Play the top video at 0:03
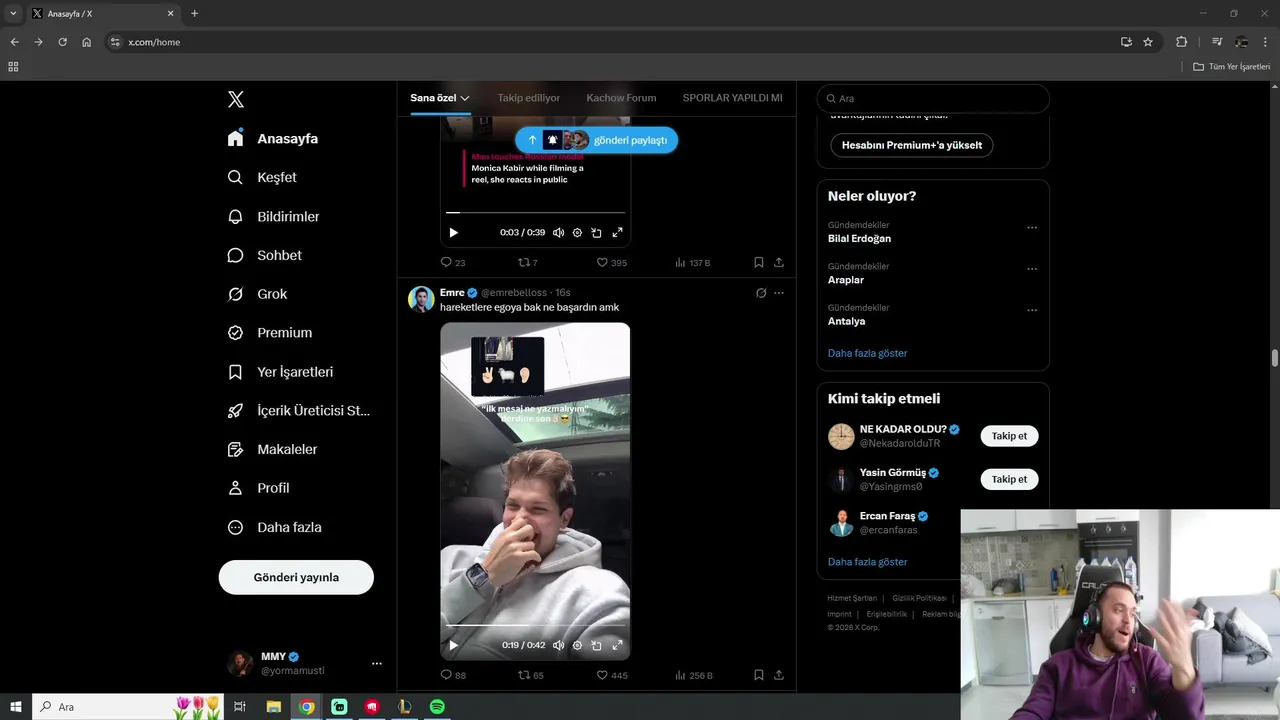1280x720 pixels. tap(453, 232)
